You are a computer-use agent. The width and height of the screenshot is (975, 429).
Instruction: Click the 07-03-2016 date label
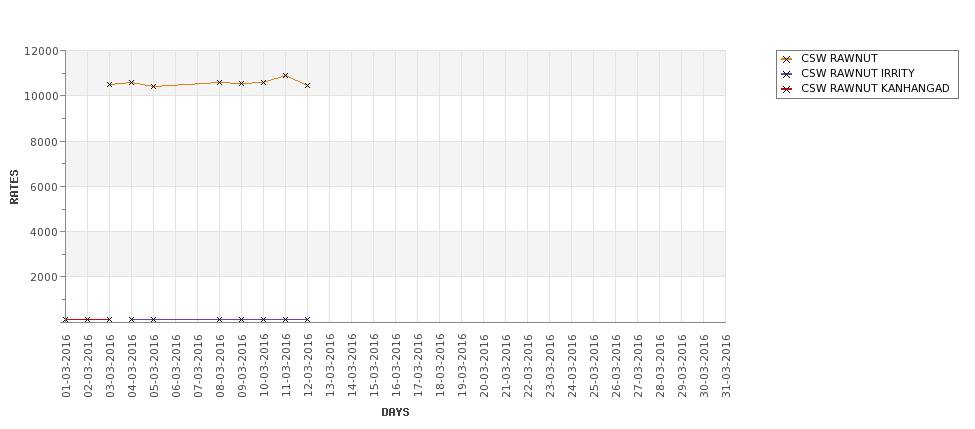pyautogui.click(x=198, y=366)
